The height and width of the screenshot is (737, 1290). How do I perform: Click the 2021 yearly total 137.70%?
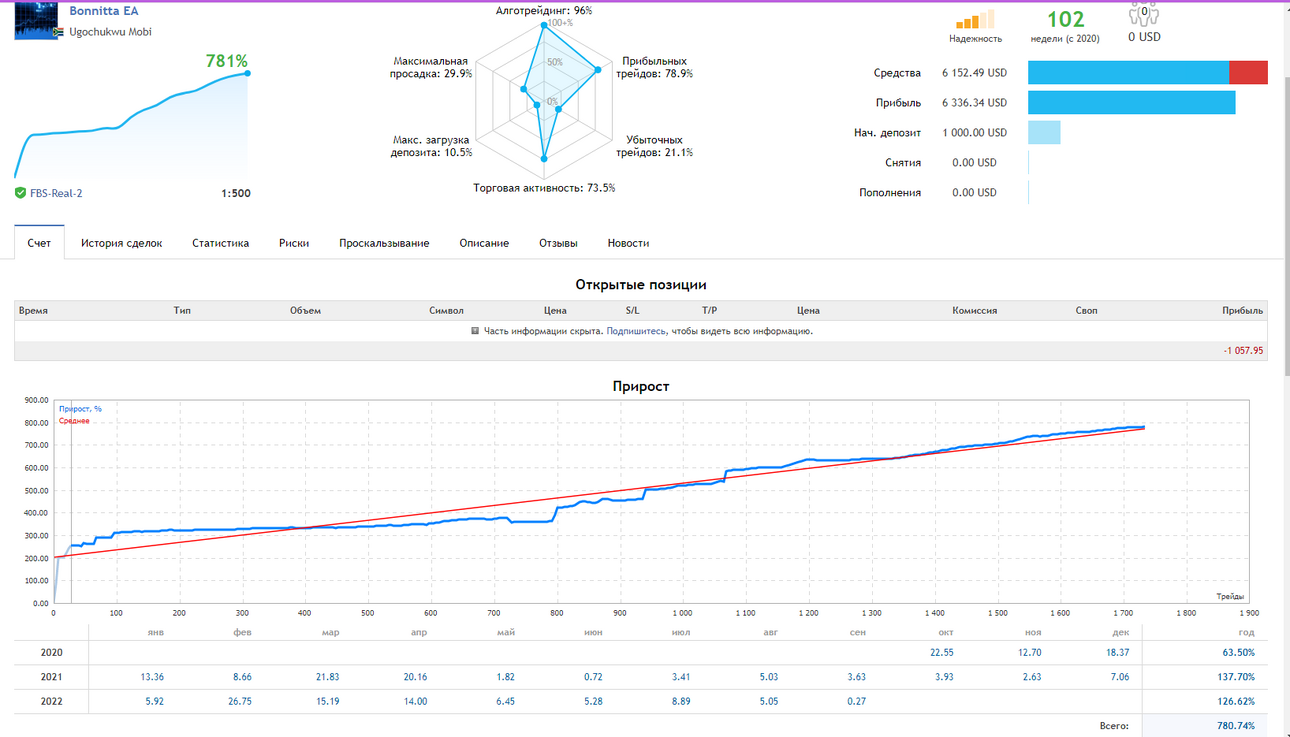(1237, 677)
